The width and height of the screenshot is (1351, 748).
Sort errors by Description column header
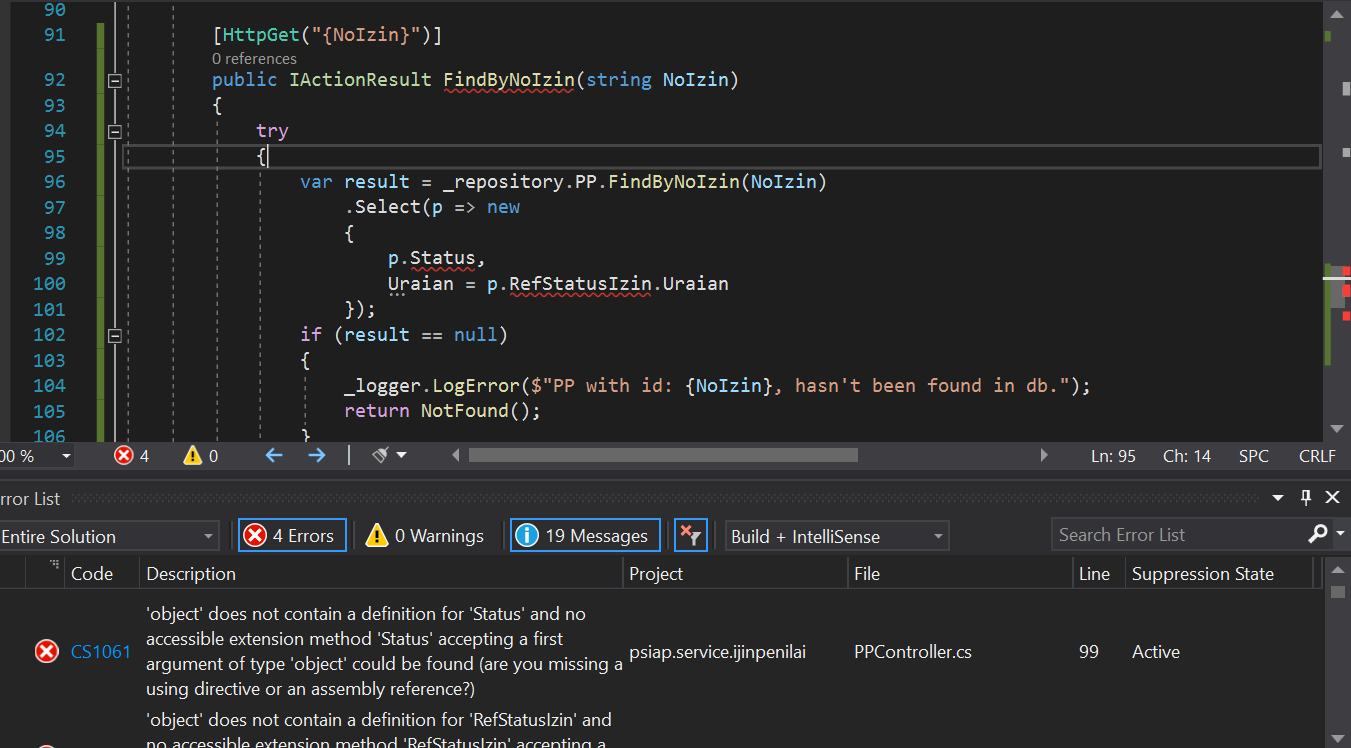pos(191,574)
